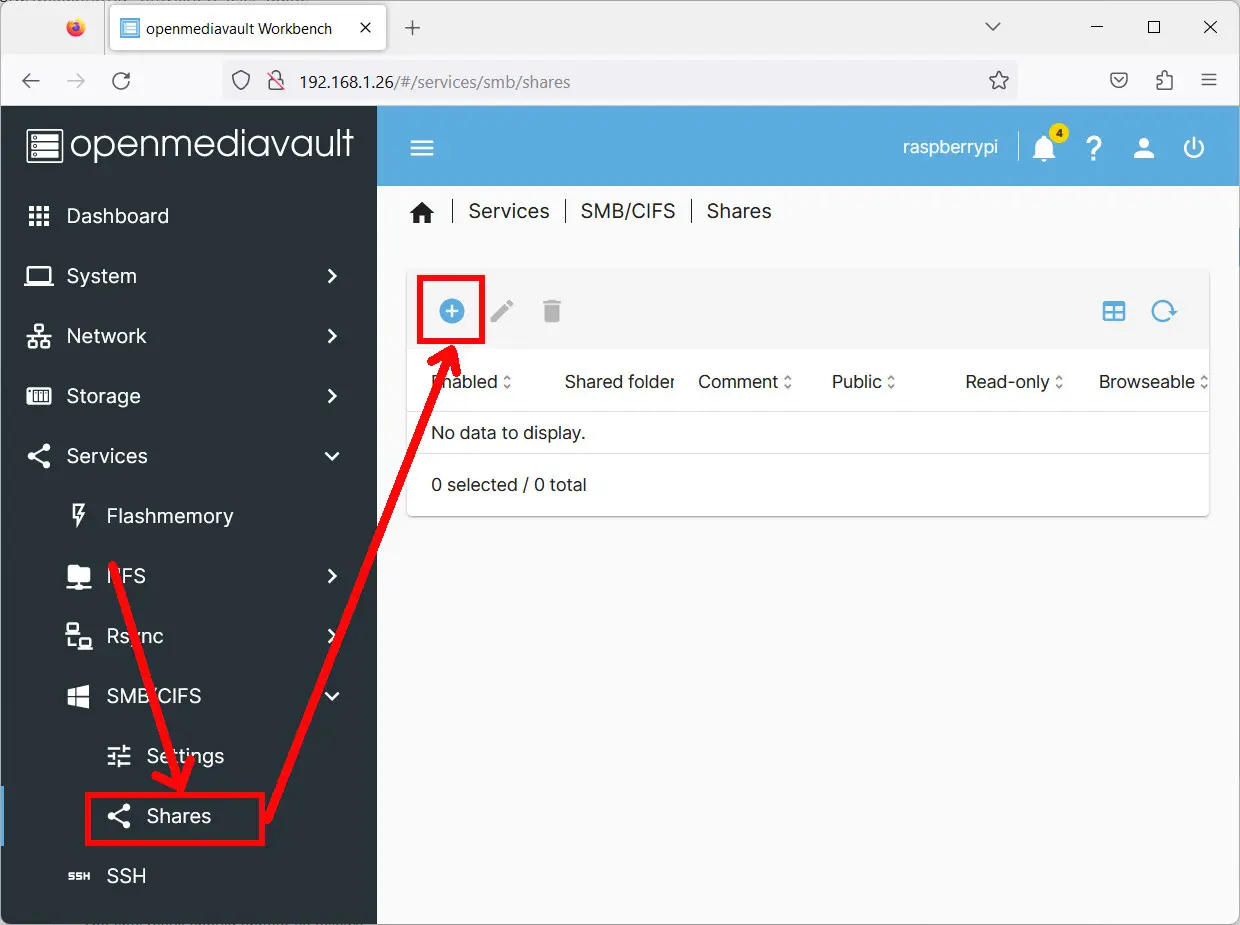Screen dimensions: 1240x925
Task: Click the browser address bar URL
Action: click(434, 82)
